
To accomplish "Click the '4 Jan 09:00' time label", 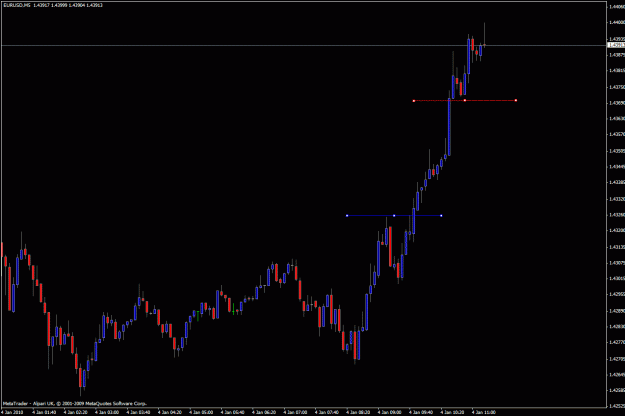I will coord(390,412).
